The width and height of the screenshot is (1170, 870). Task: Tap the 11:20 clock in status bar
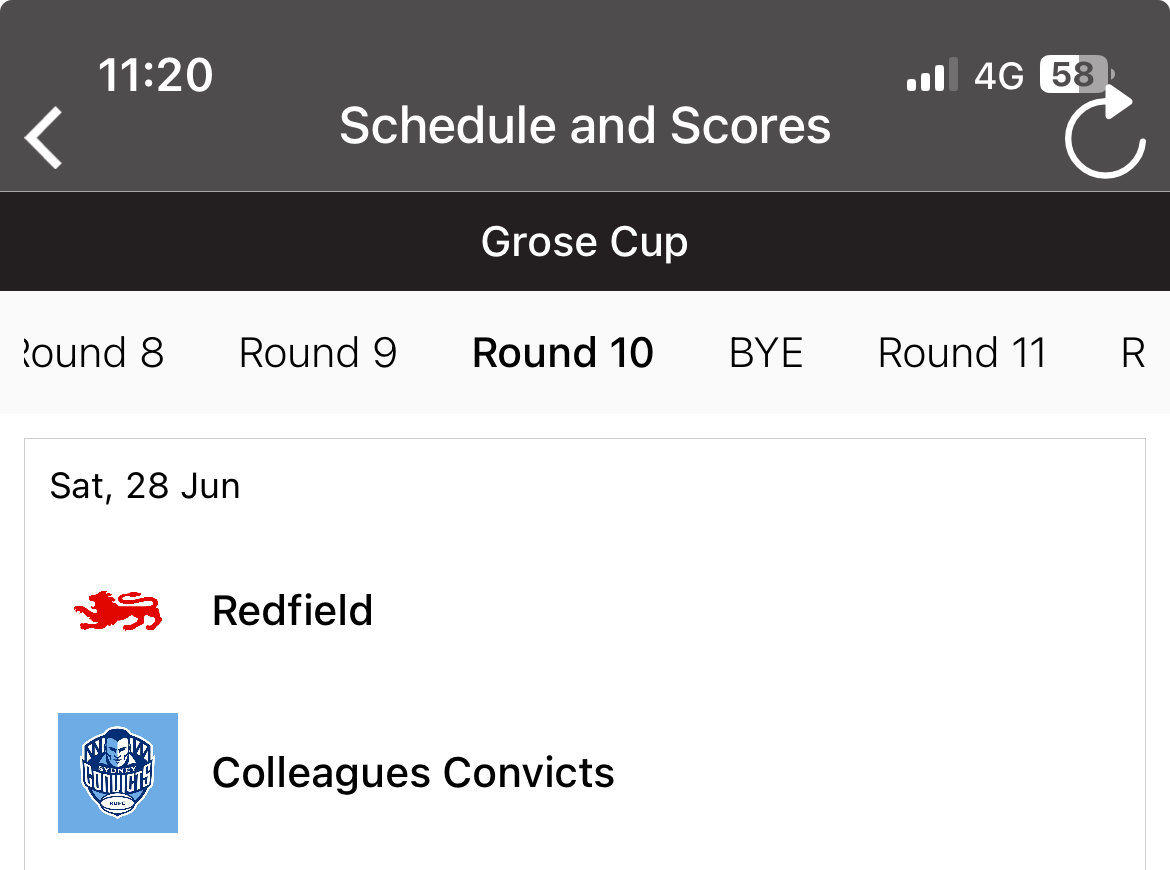coord(155,75)
